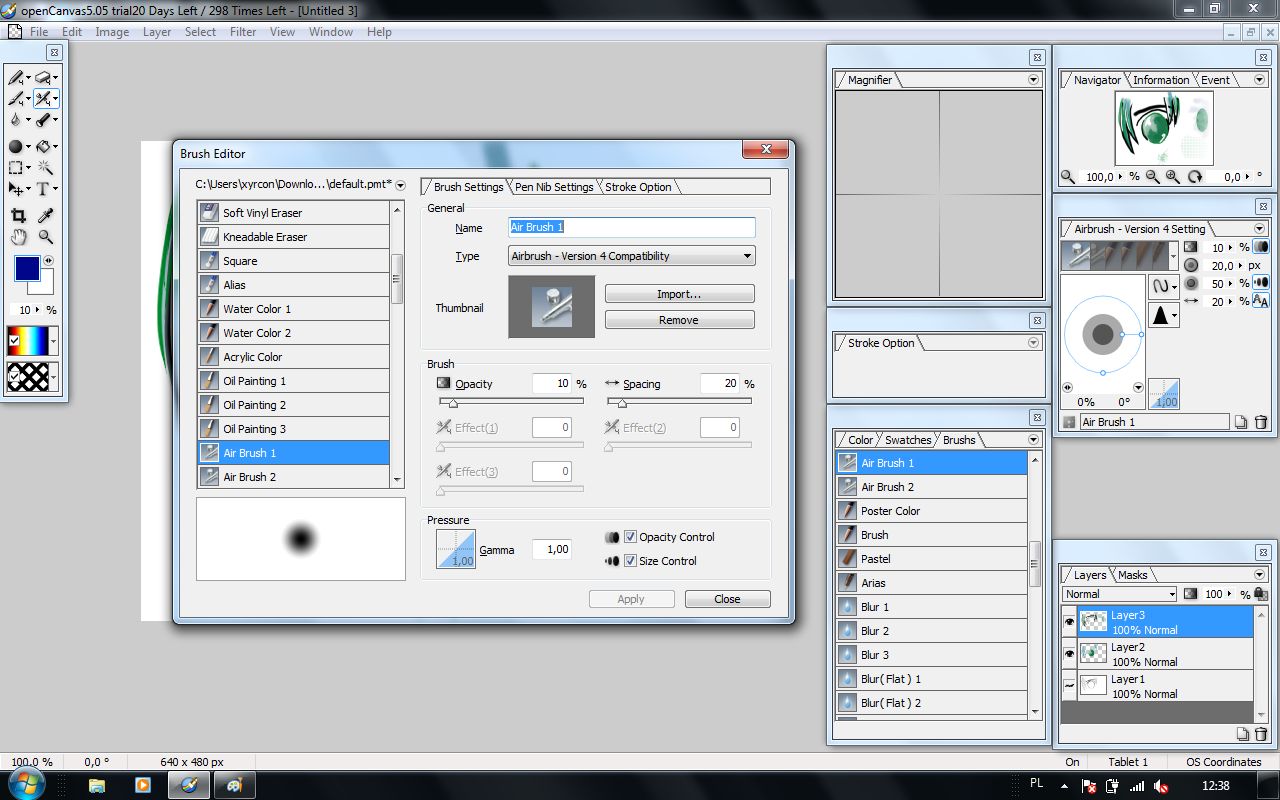Expand the gradient preset dropdown in toolbox

(x=53, y=341)
